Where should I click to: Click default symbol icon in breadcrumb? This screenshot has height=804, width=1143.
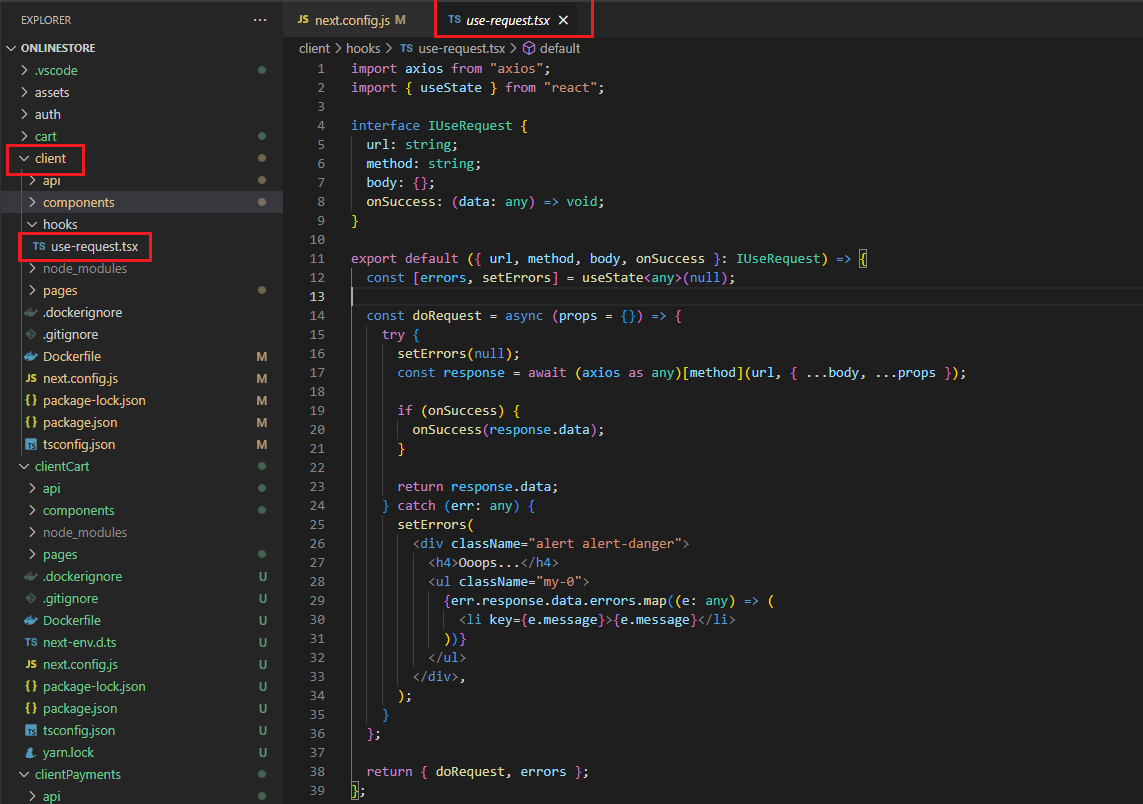point(528,48)
